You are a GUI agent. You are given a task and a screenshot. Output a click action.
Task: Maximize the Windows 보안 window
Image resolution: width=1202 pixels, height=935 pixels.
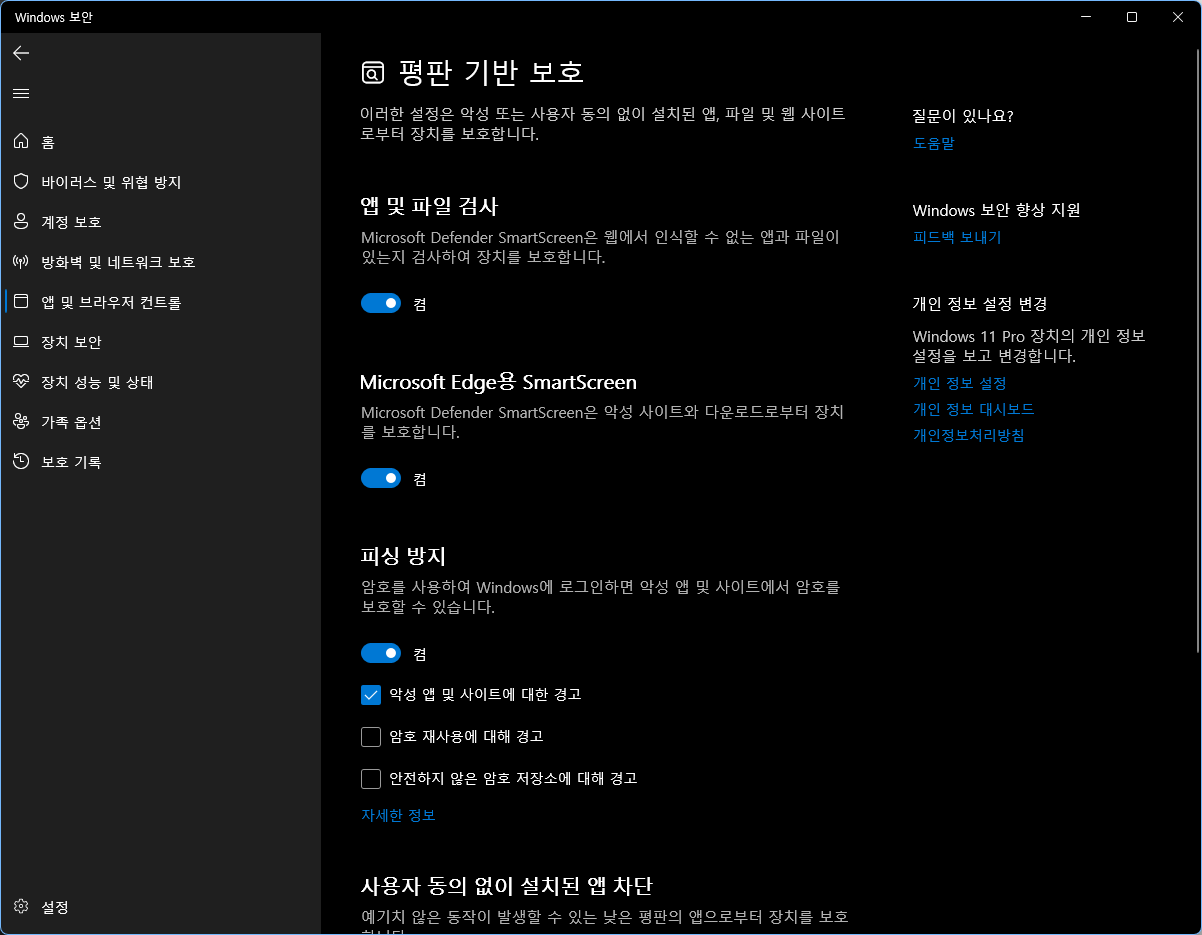coord(1132,17)
